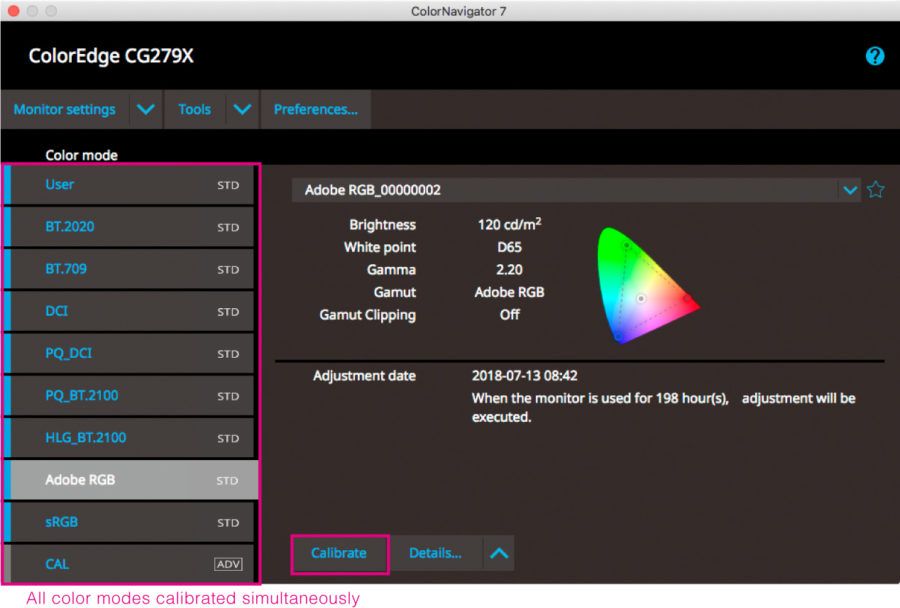The height and width of the screenshot is (608, 900).
Task: Select the Adobe RGB color mode
Action: (x=131, y=480)
